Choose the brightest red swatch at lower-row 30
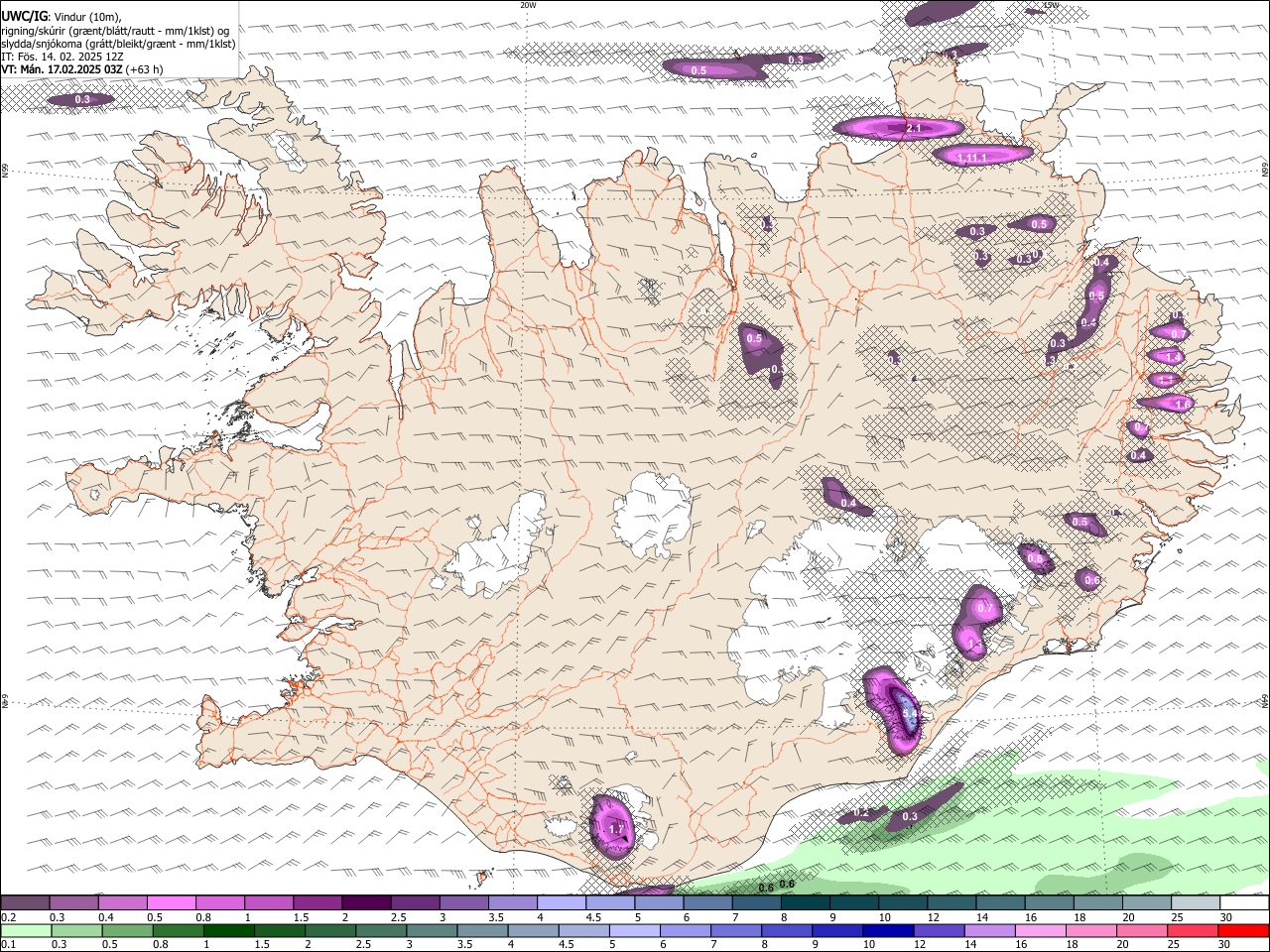 1243,930
